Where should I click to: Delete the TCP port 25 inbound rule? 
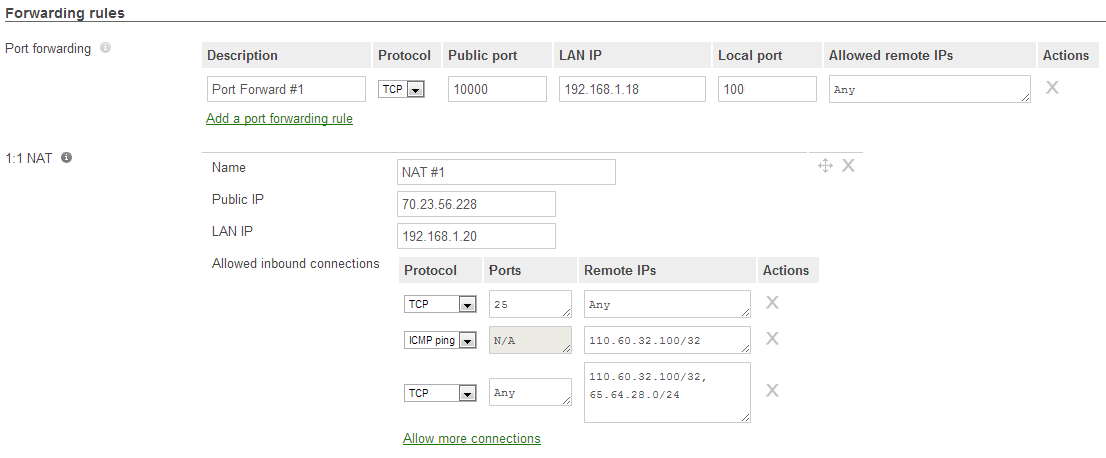pos(772,302)
